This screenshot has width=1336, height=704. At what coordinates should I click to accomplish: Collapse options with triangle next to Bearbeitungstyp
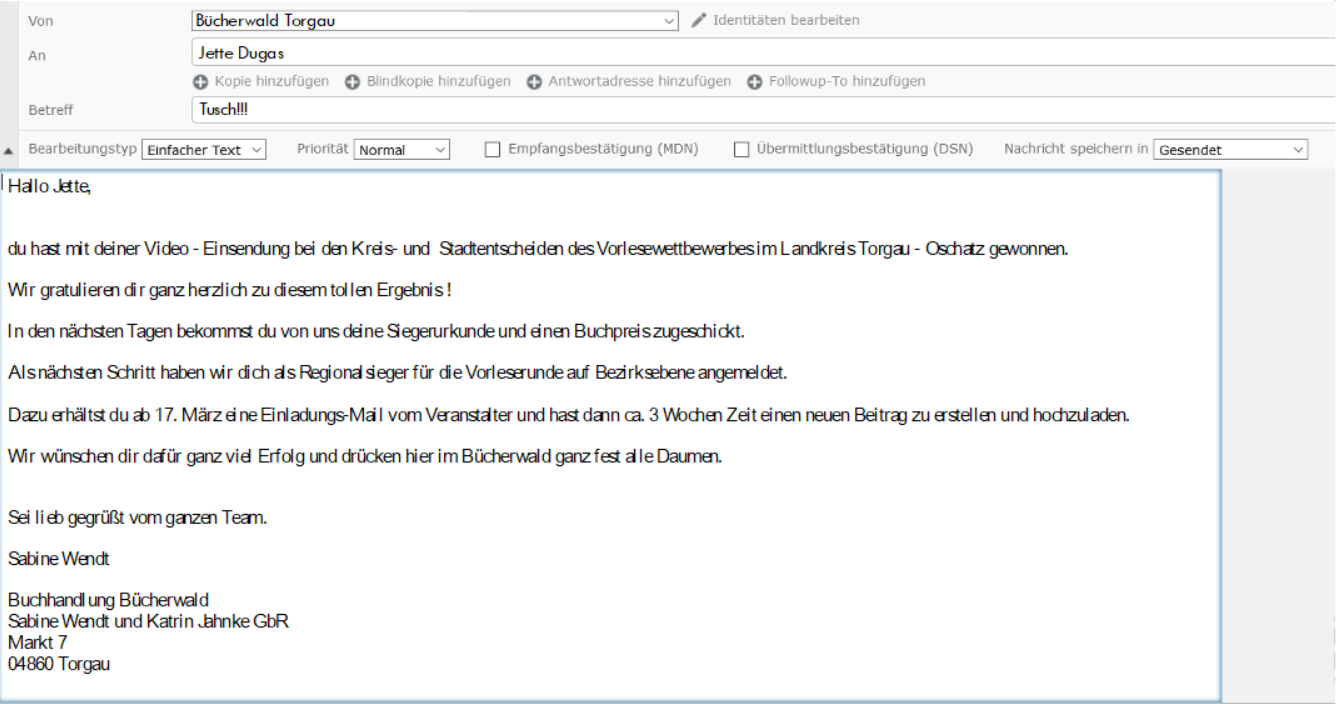(x=9, y=150)
